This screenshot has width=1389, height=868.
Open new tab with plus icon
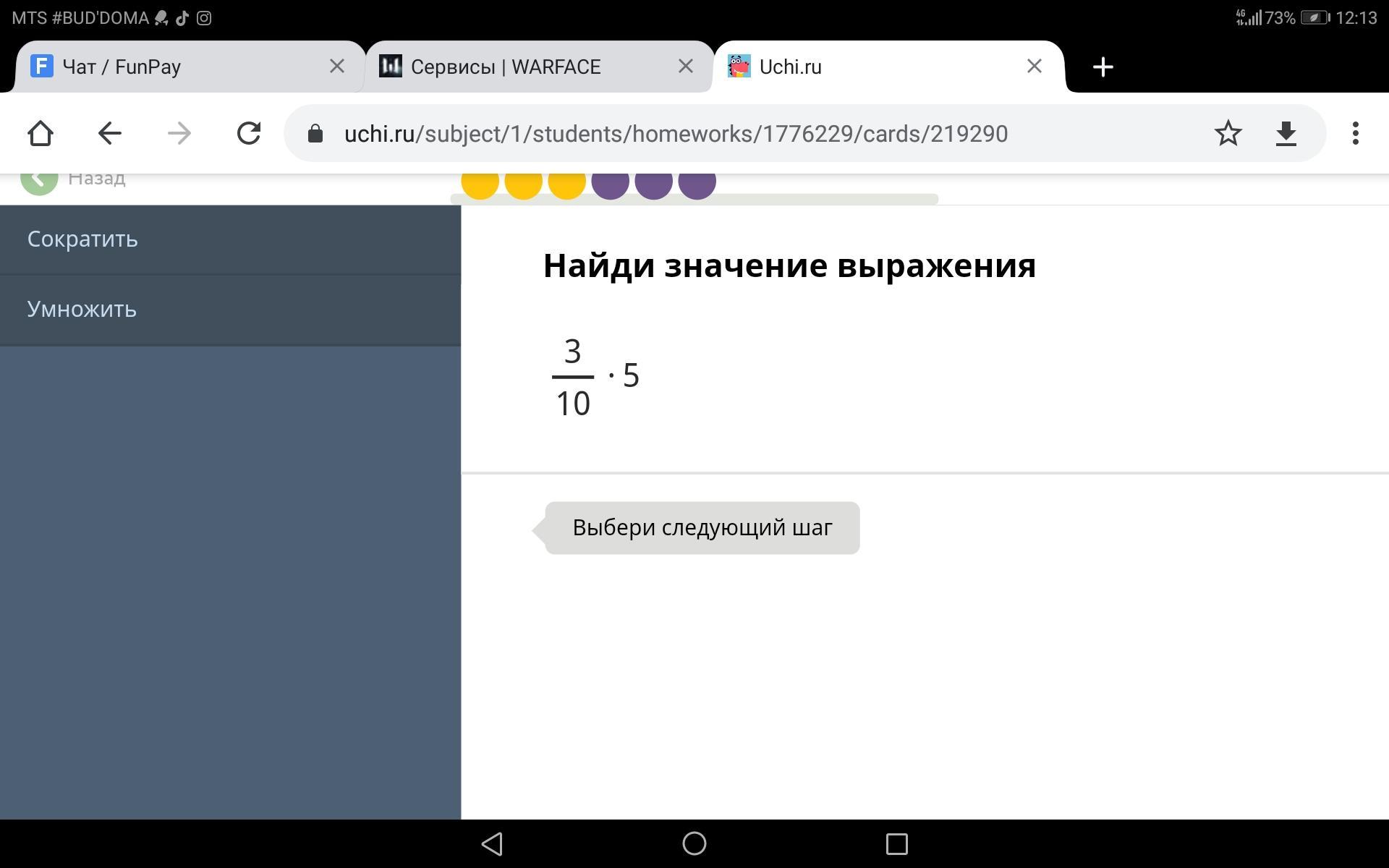click(1103, 67)
